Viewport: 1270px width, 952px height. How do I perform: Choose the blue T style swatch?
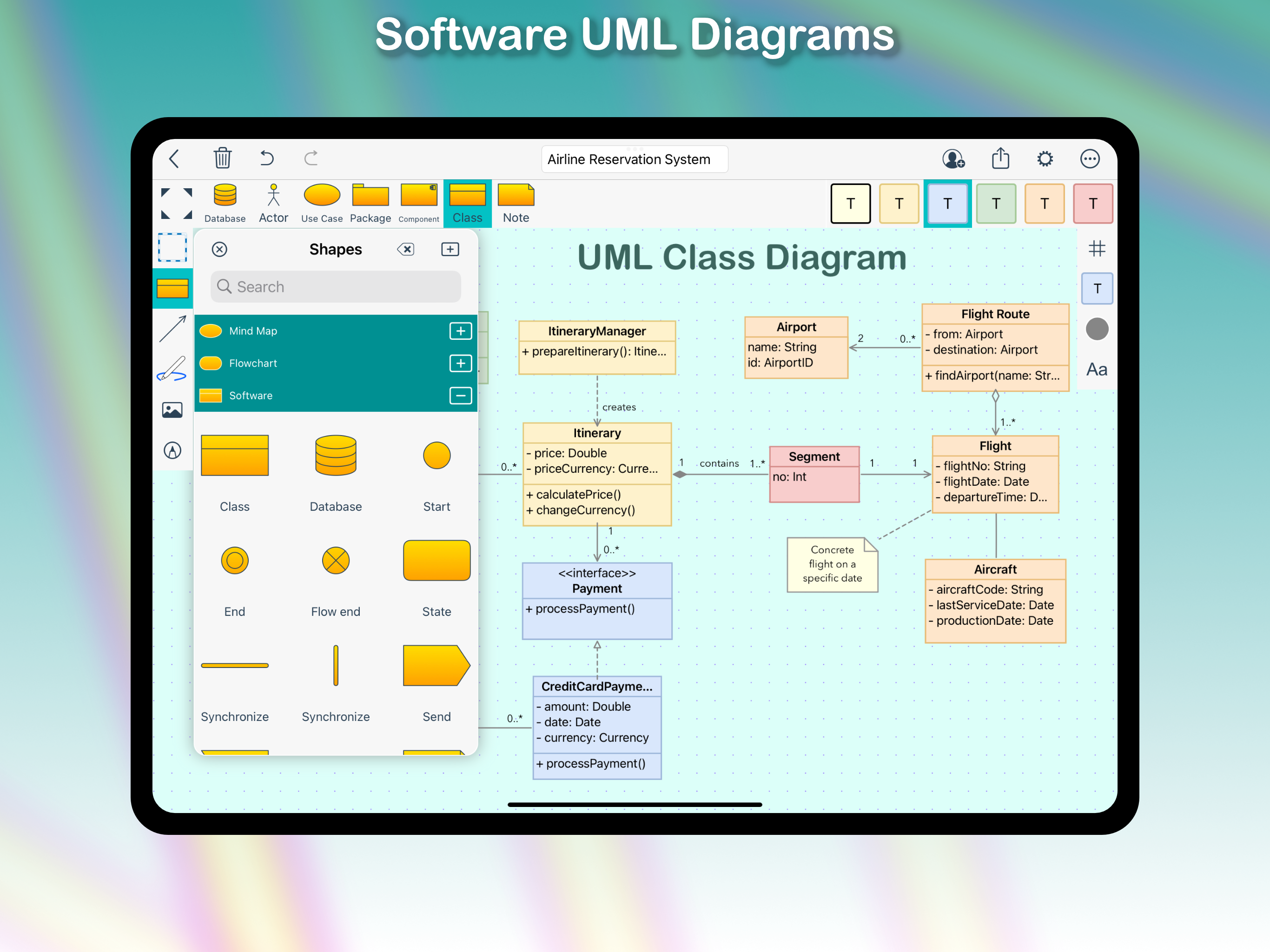(947, 203)
